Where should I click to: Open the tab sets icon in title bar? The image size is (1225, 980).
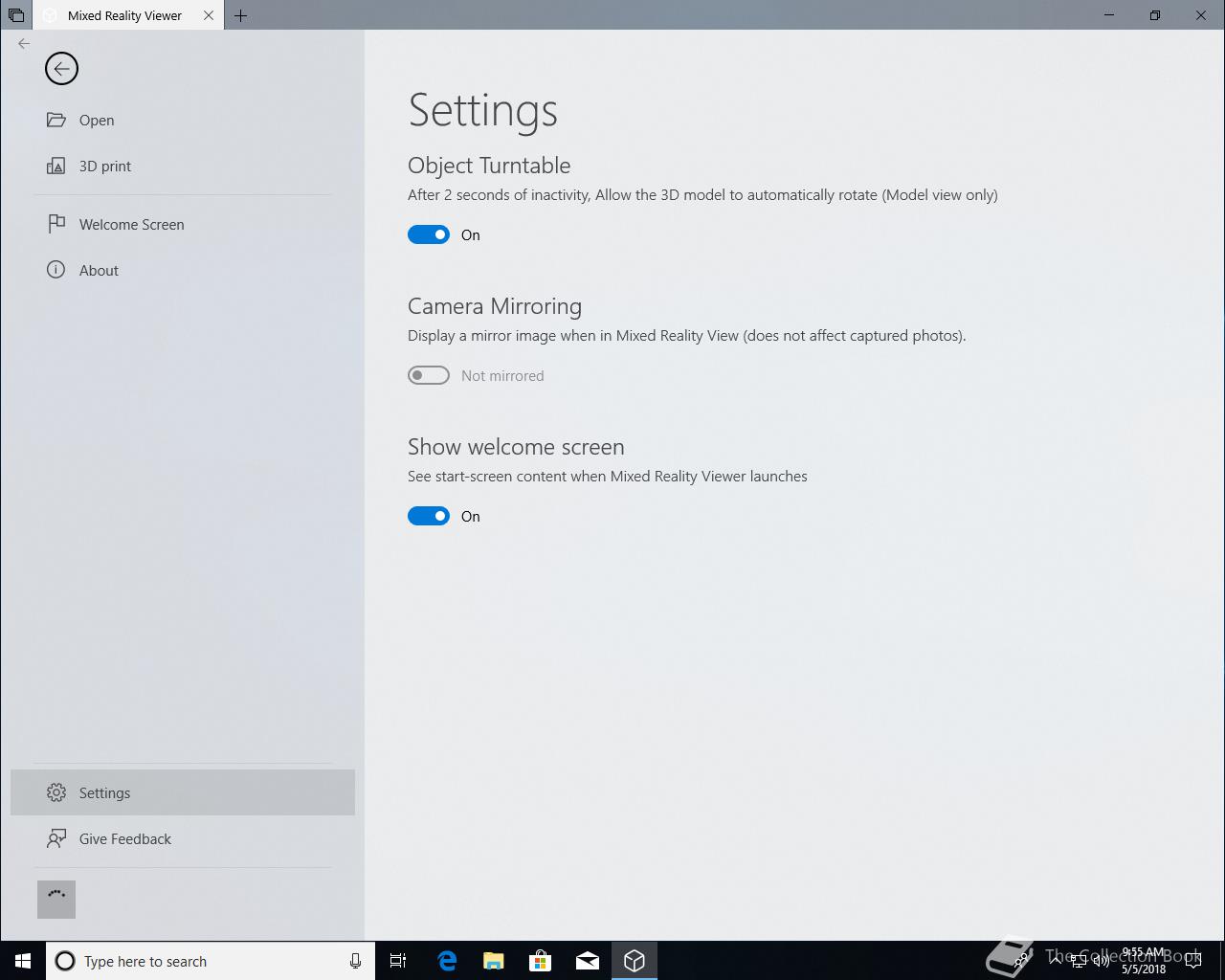(16, 15)
